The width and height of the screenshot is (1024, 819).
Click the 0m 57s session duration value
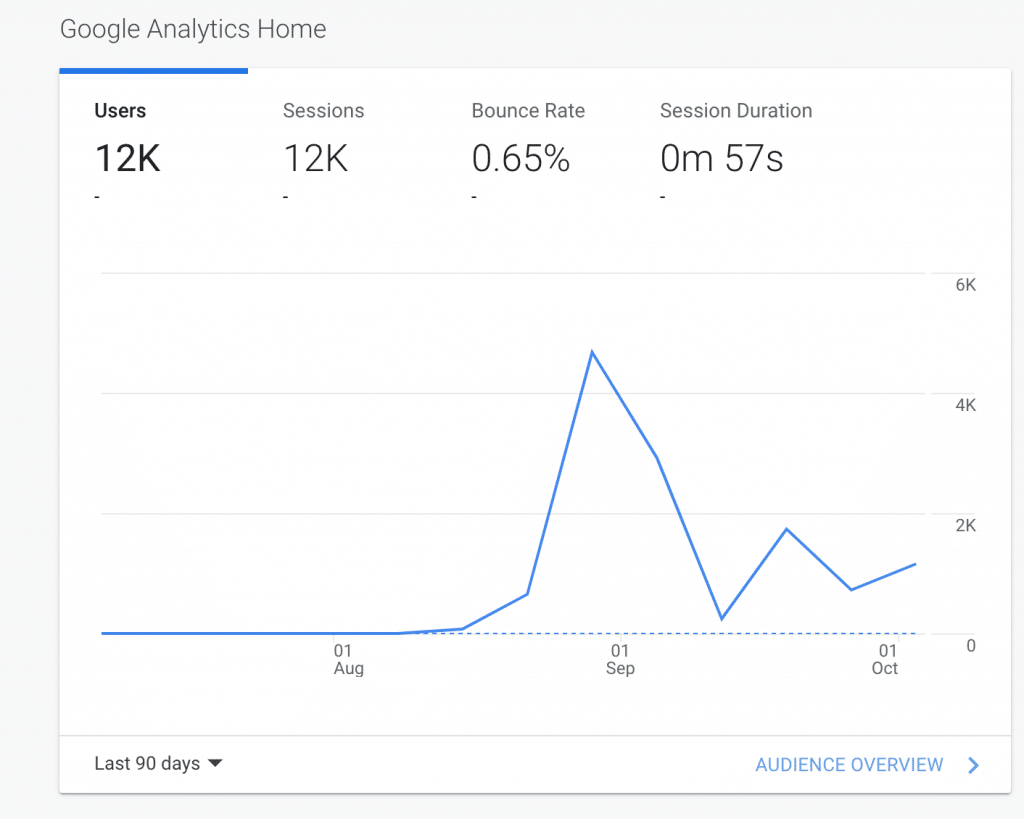tap(721, 158)
